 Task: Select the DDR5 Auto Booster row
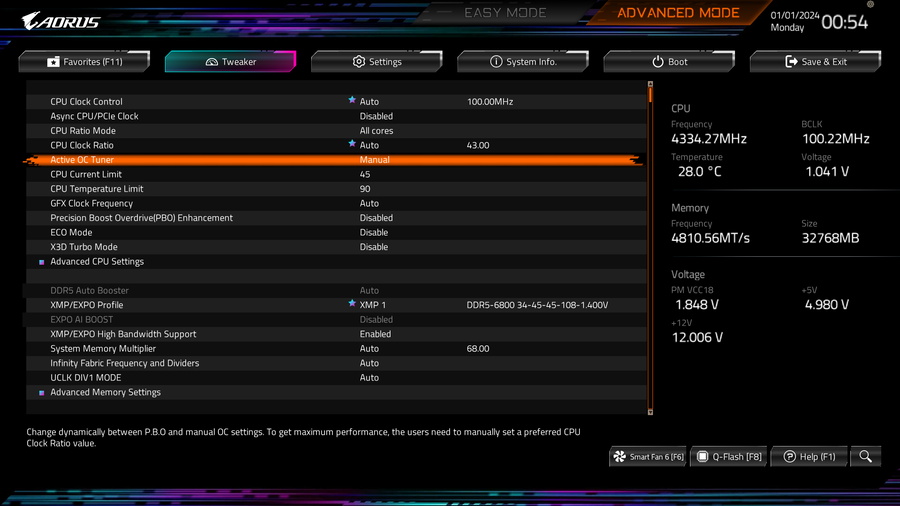point(336,291)
